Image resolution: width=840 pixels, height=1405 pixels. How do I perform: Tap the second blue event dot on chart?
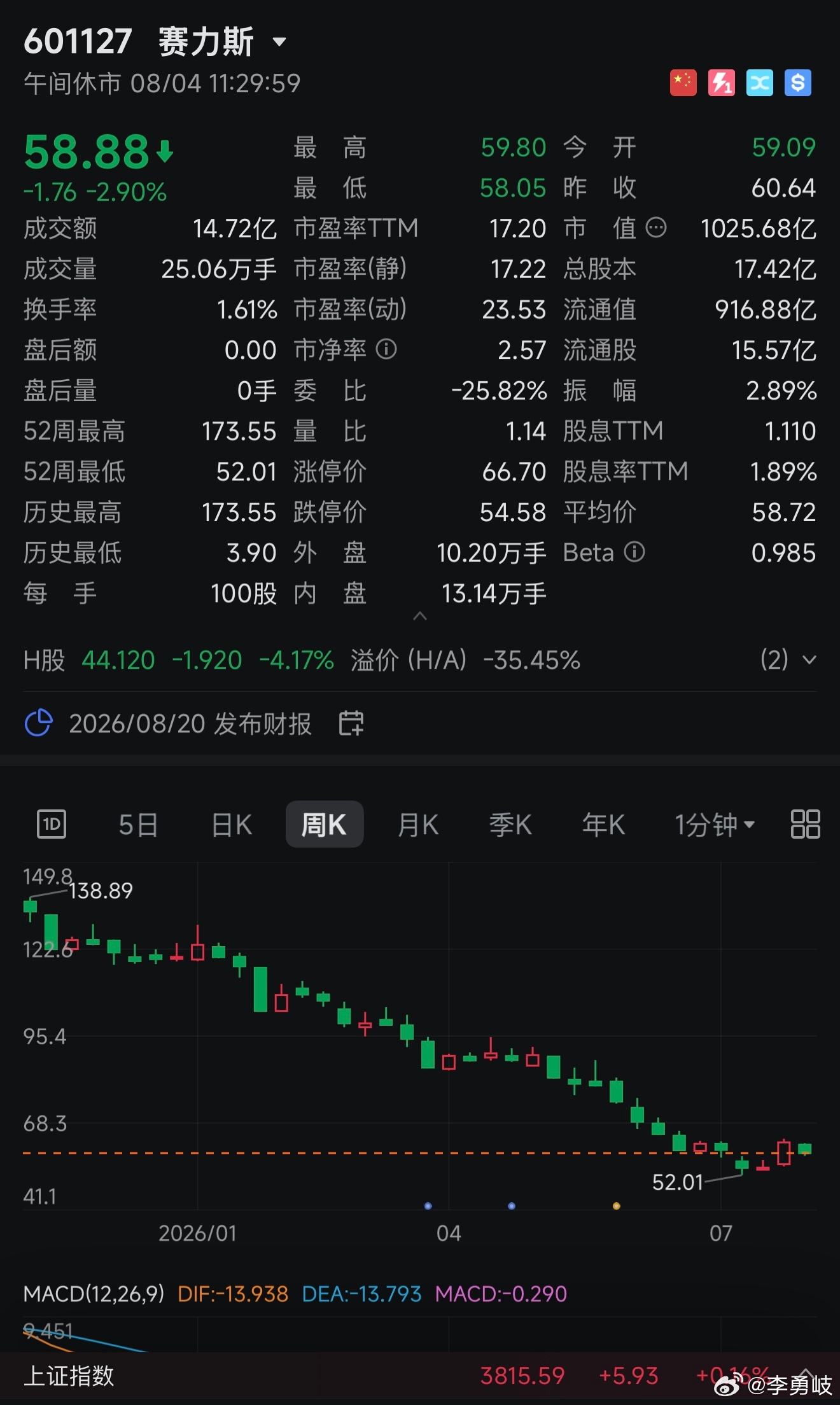(x=512, y=1206)
